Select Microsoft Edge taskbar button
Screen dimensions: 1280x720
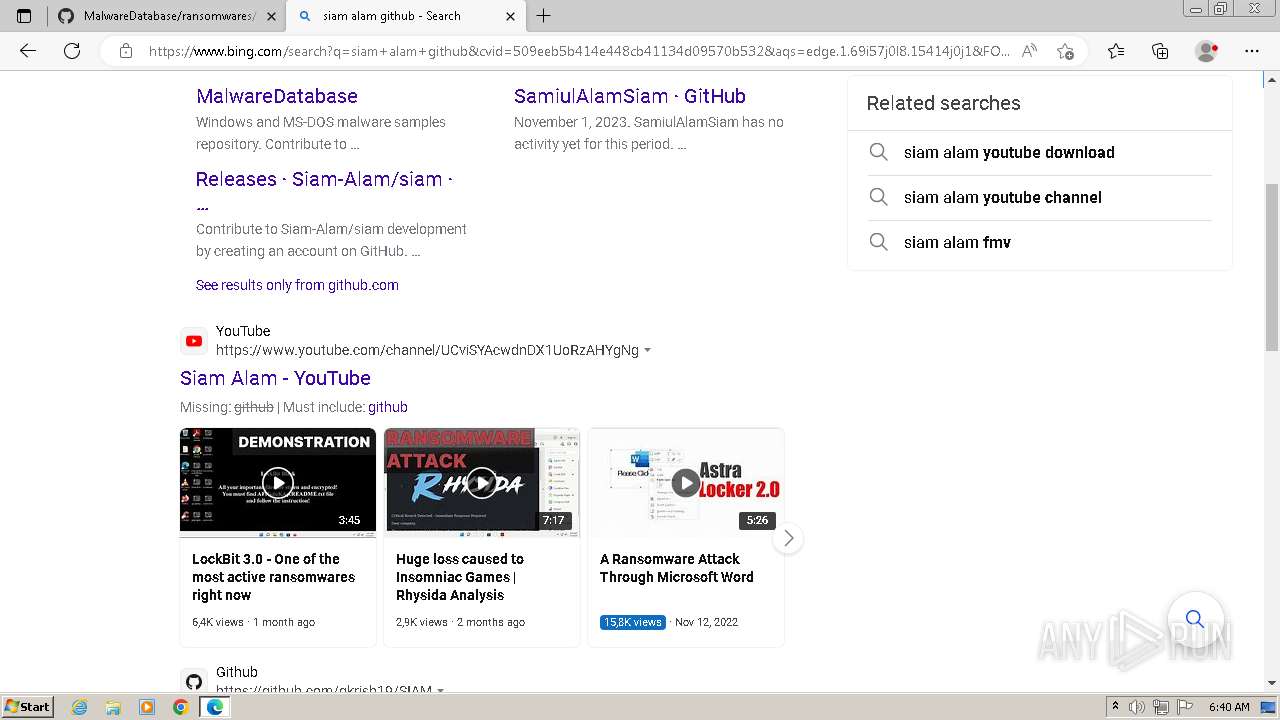[214, 707]
